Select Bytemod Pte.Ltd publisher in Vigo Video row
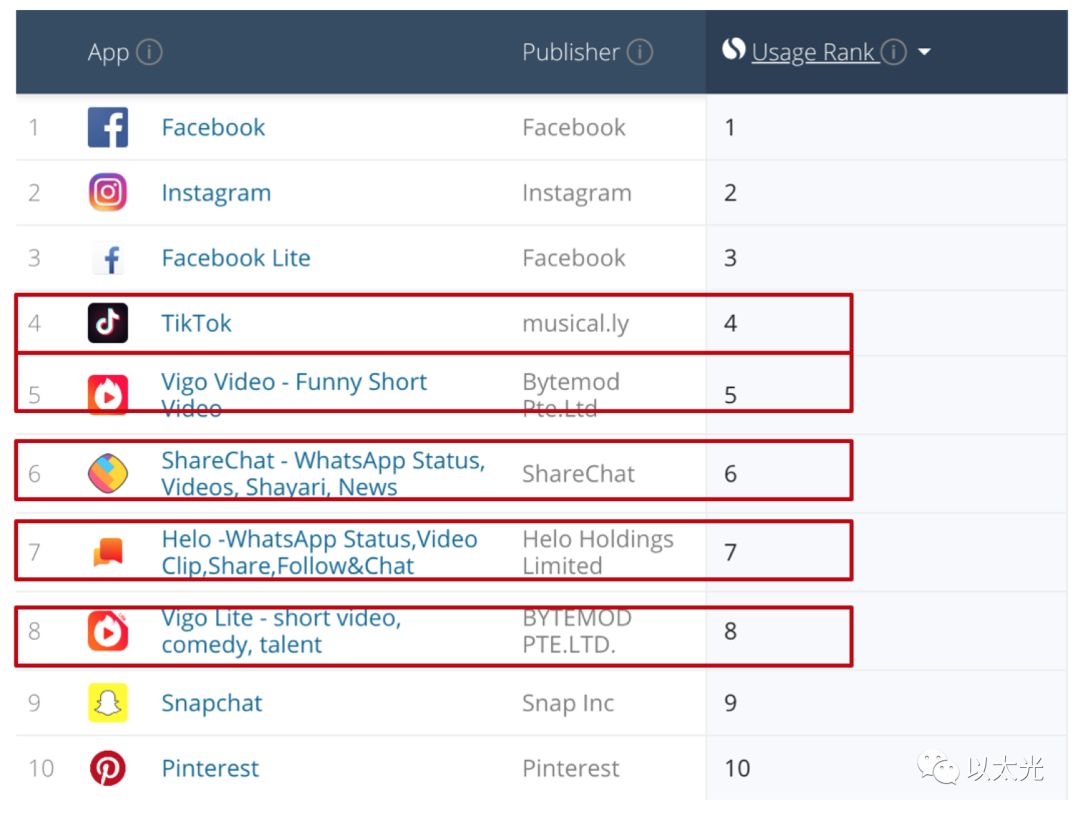The image size is (1080, 816). [571, 395]
